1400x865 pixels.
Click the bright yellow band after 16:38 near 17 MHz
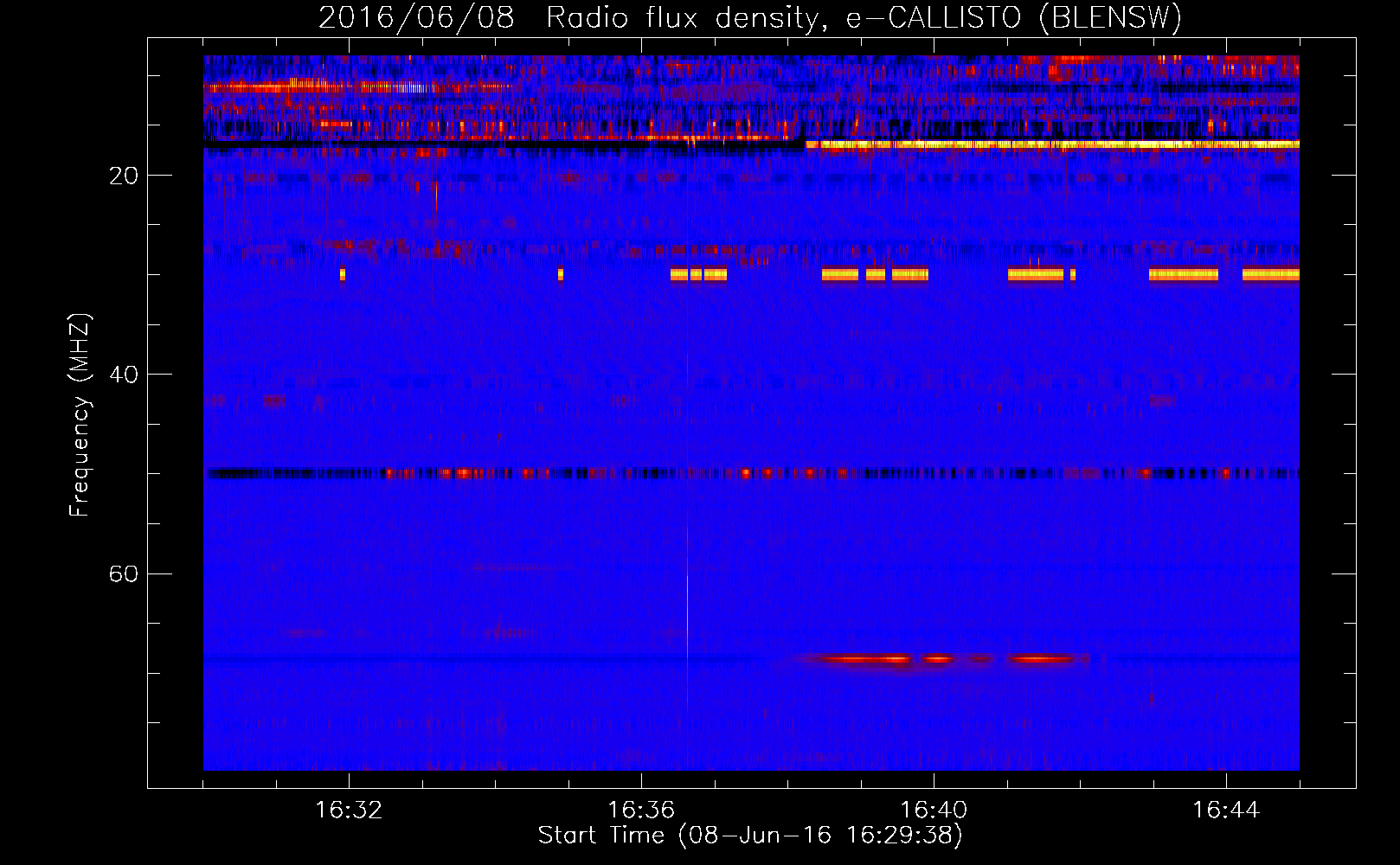point(1052,144)
